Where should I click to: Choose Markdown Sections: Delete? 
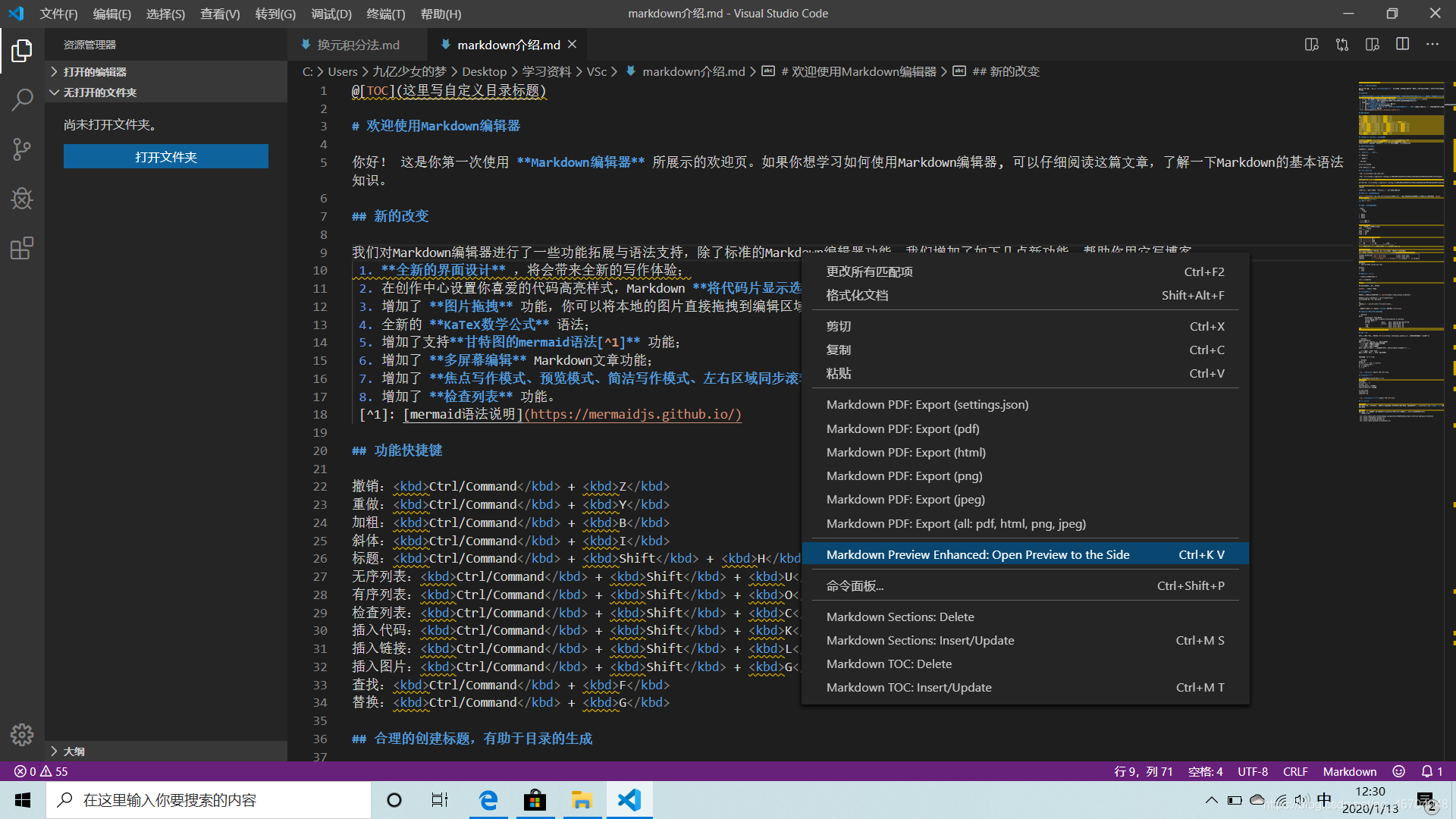(1025, 617)
